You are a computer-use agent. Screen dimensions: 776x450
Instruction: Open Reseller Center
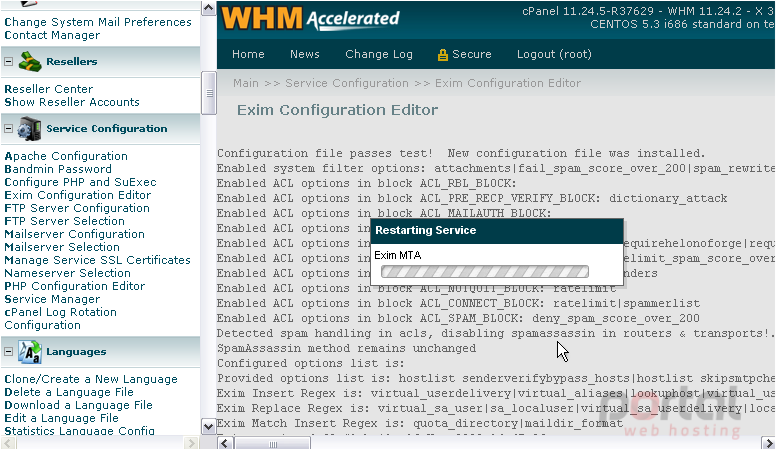tap(48, 89)
